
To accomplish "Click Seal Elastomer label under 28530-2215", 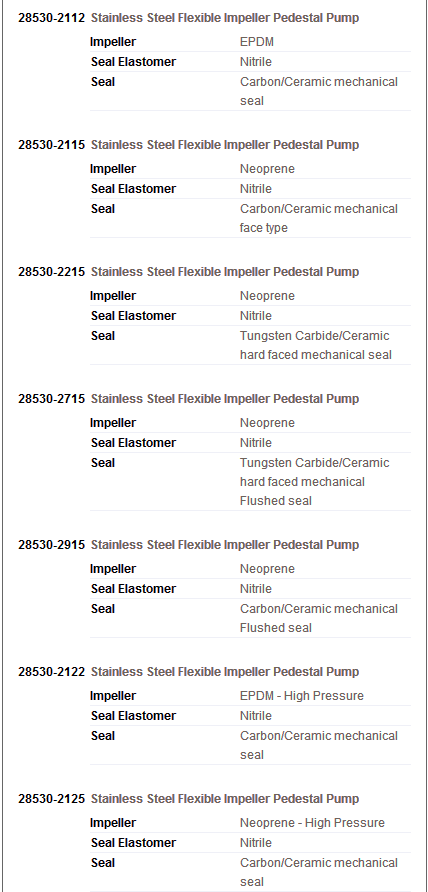I will (133, 316).
